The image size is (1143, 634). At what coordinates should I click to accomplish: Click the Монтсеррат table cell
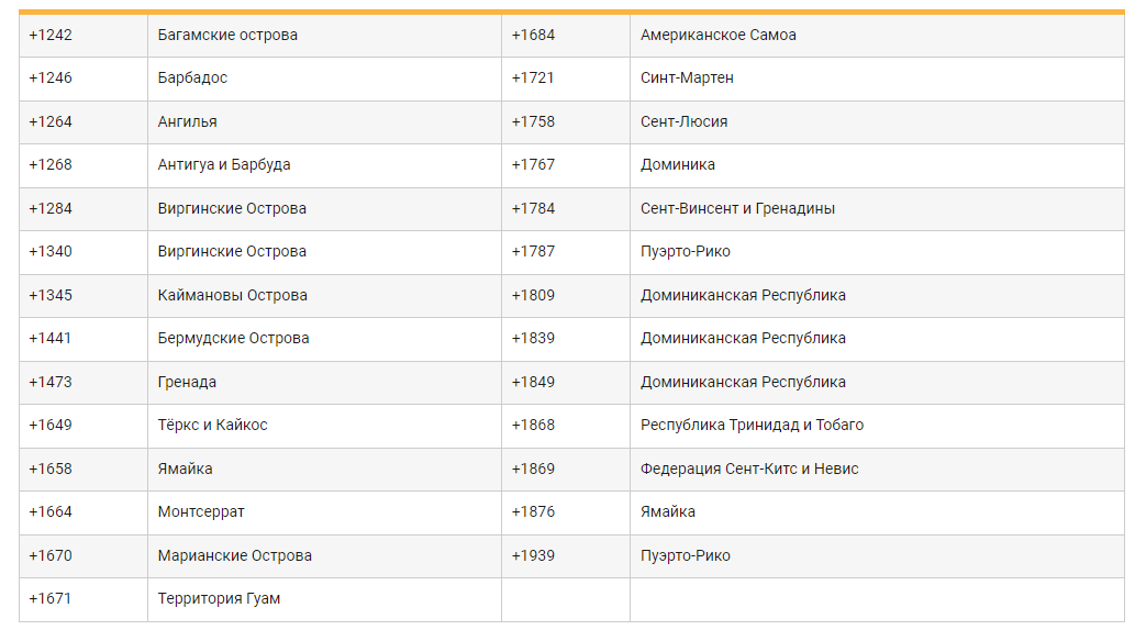(x=201, y=512)
